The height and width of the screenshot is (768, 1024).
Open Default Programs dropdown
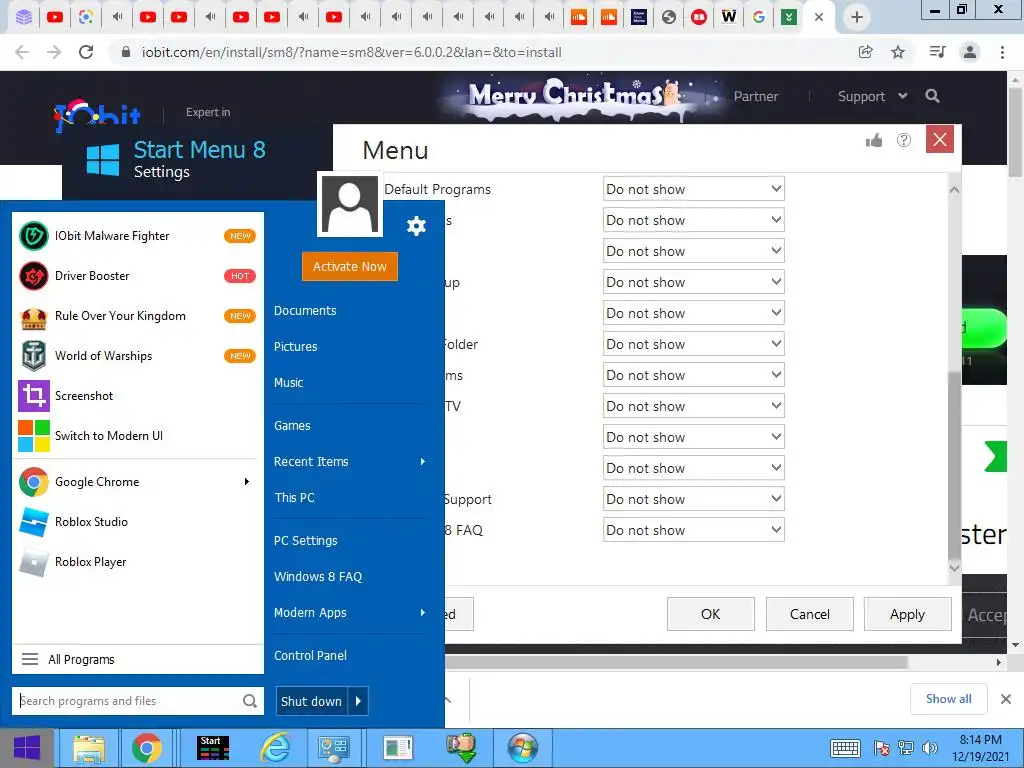tap(694, 189)
